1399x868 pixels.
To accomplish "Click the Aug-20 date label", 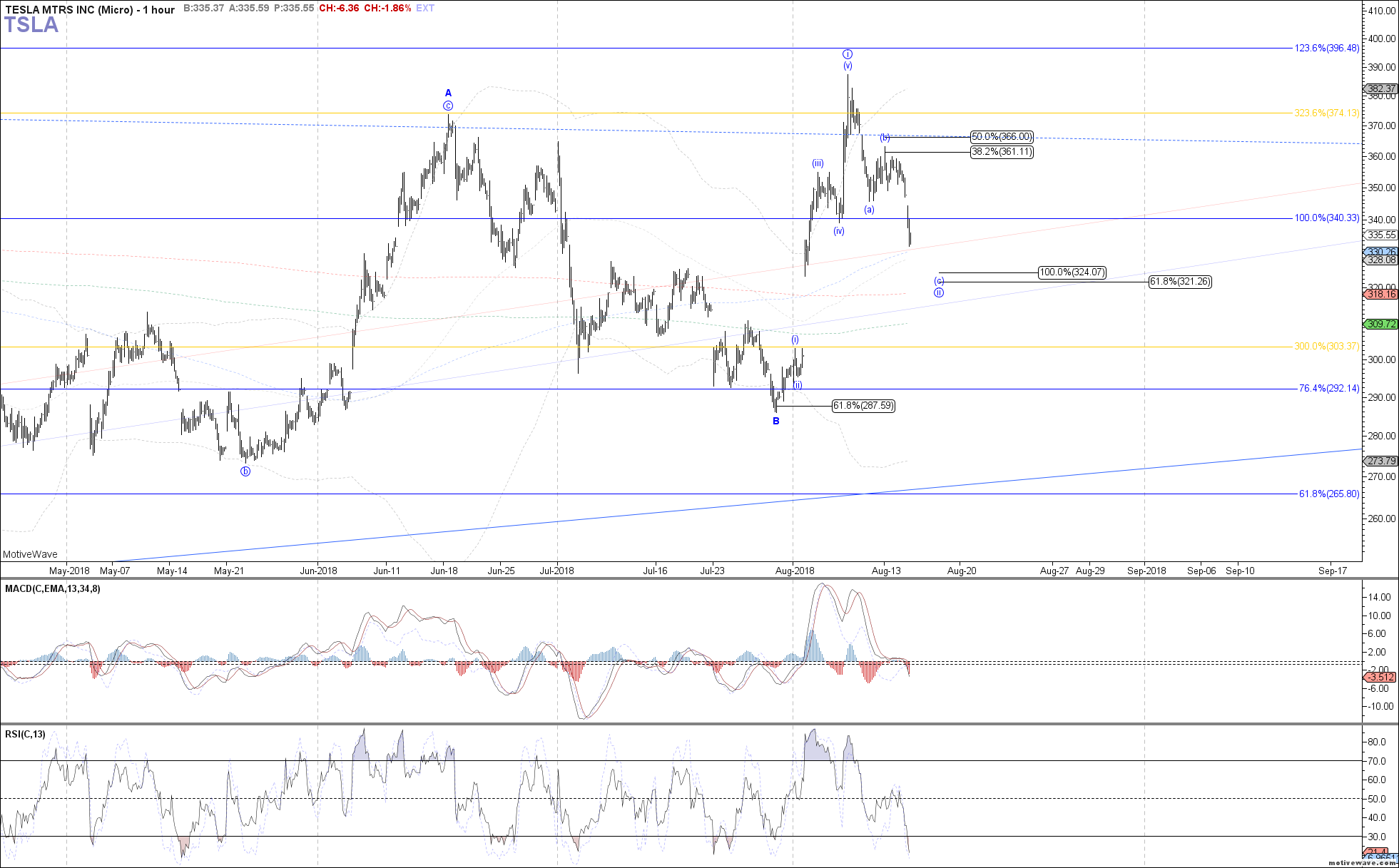I will click(x=962, y=571).
